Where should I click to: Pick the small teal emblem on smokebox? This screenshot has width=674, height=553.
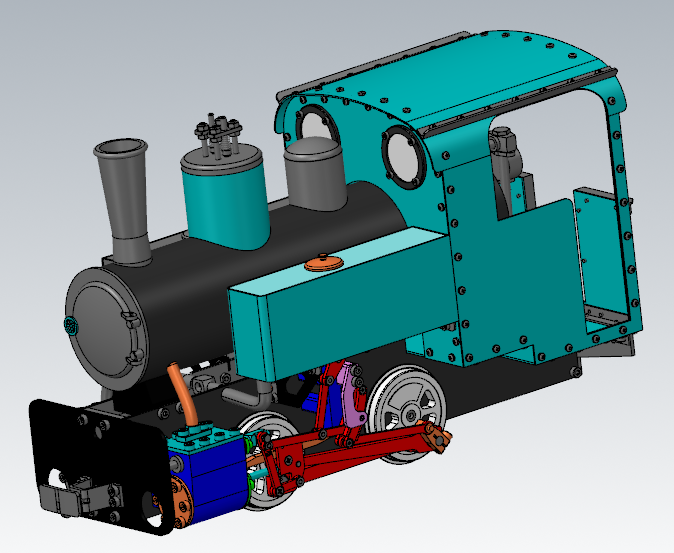(71, 325)
